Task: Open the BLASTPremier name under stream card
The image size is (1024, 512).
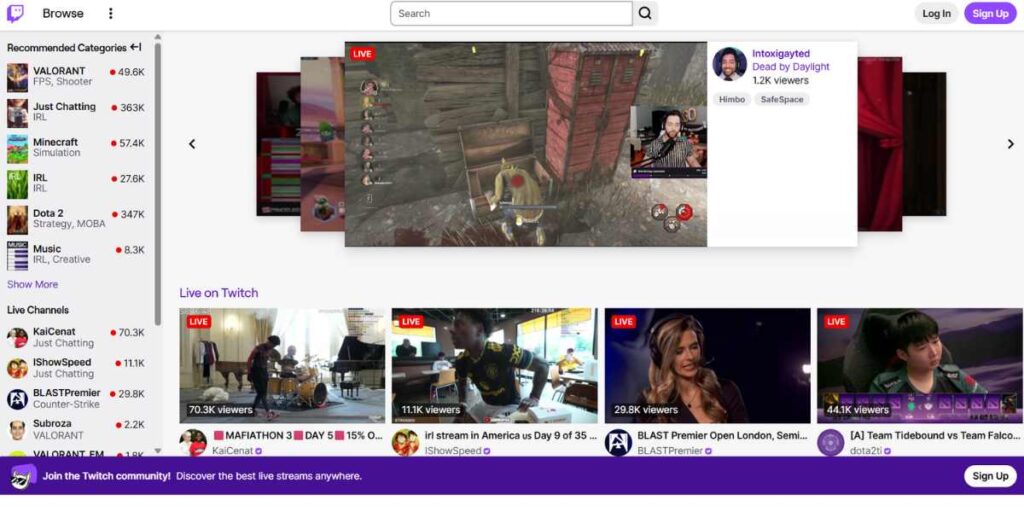Action: click(x=669, y=451)
